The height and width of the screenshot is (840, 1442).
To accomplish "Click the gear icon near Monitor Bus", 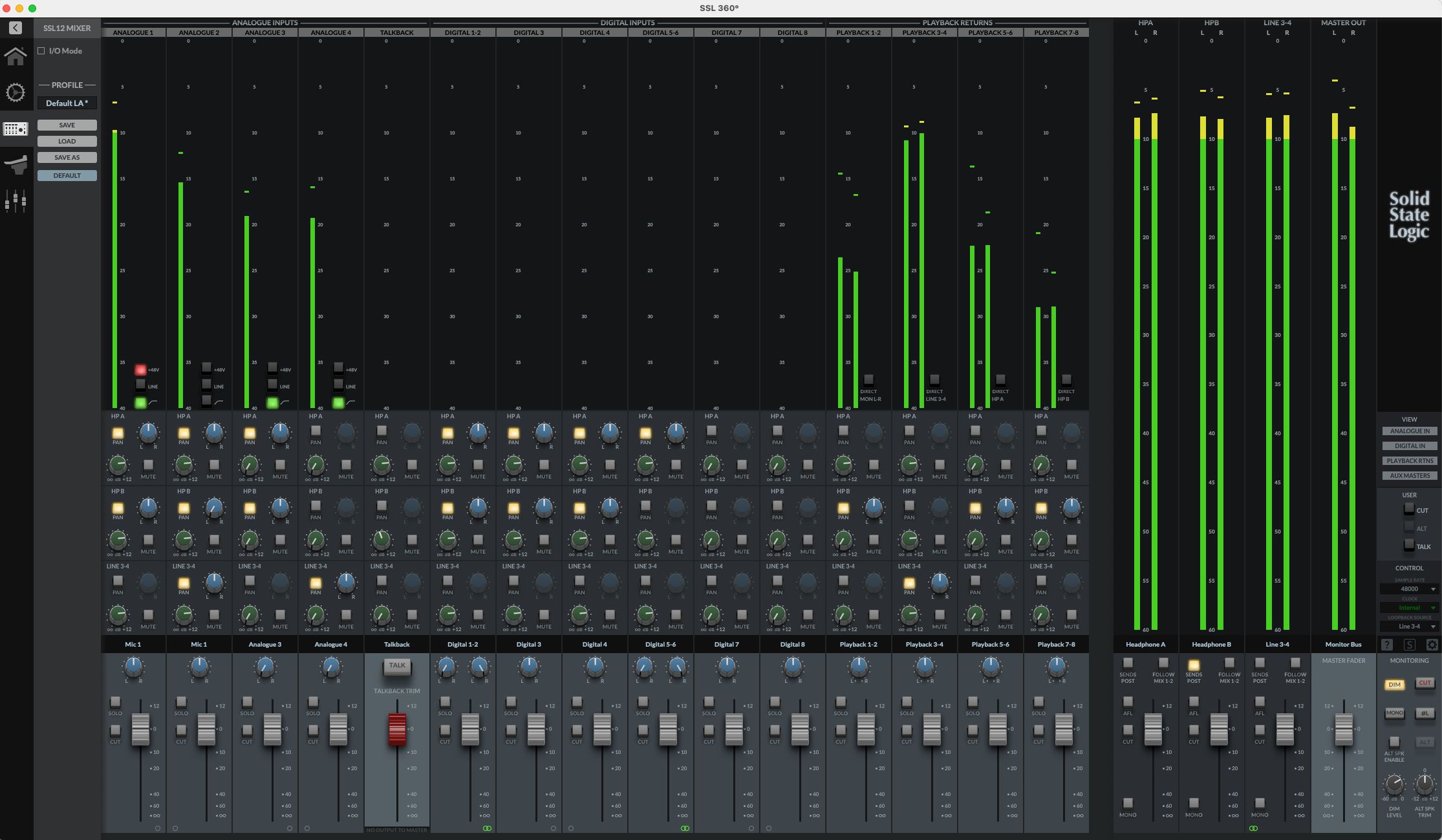I will click(x=1432, y=644).
